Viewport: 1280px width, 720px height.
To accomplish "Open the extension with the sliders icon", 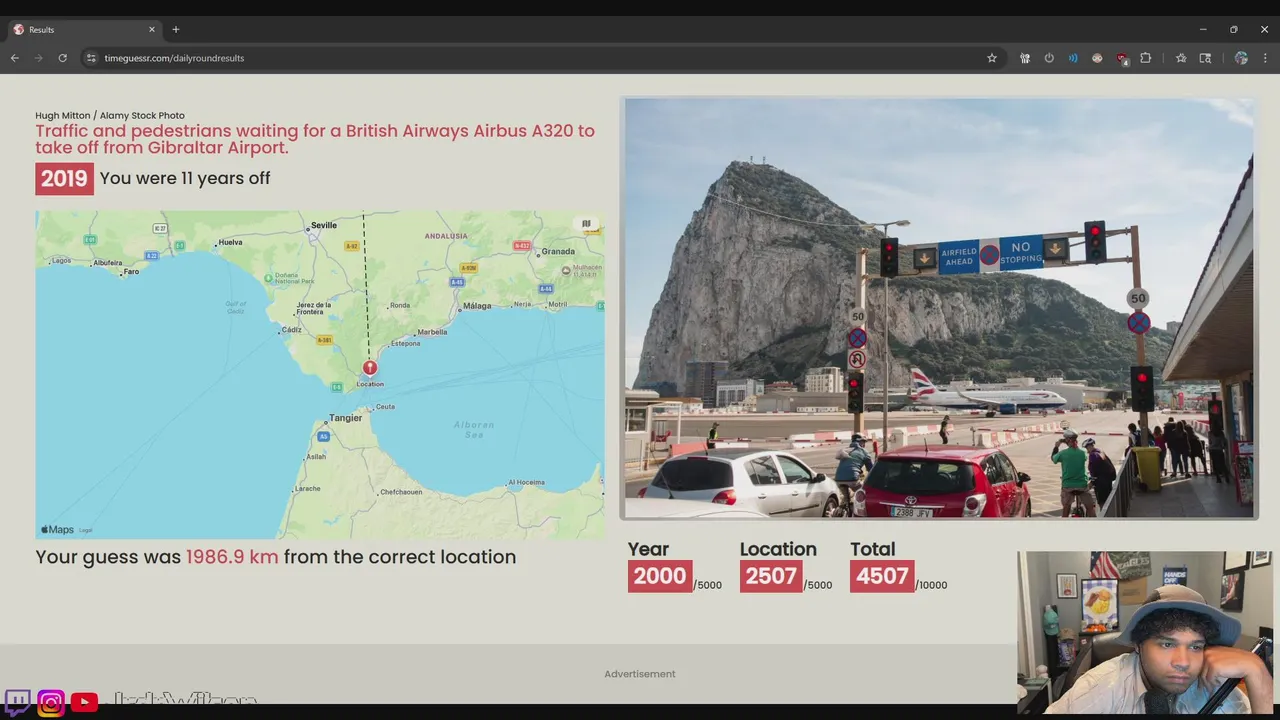I will coord(1025,58).
